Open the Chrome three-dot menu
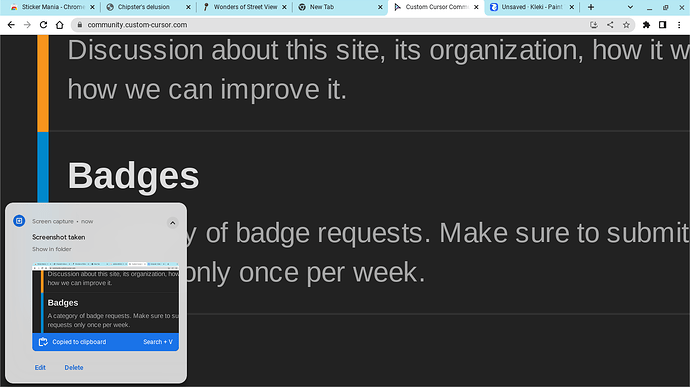The width and height of the screenshot is (690, 387). click(x=679, y=25)
